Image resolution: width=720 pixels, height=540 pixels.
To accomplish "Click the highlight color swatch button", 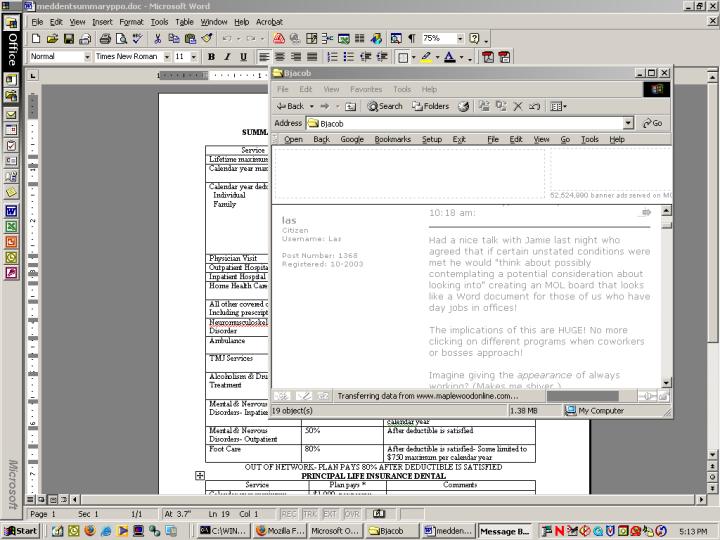I will 426,57.
